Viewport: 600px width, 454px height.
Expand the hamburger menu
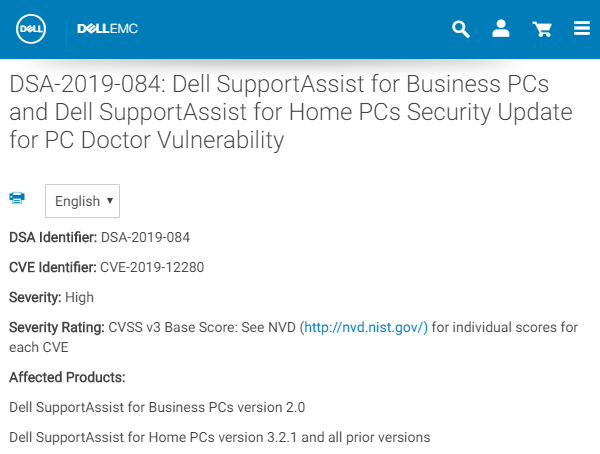pos(582,29)
